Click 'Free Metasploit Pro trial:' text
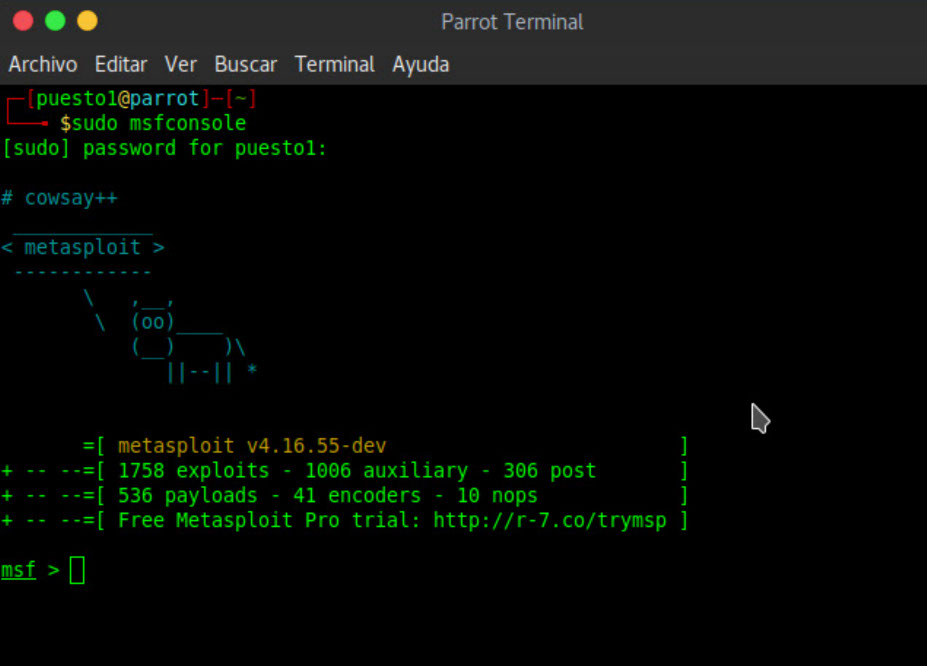The height and width of the screenshot is (666, 927). click(270, 521)
